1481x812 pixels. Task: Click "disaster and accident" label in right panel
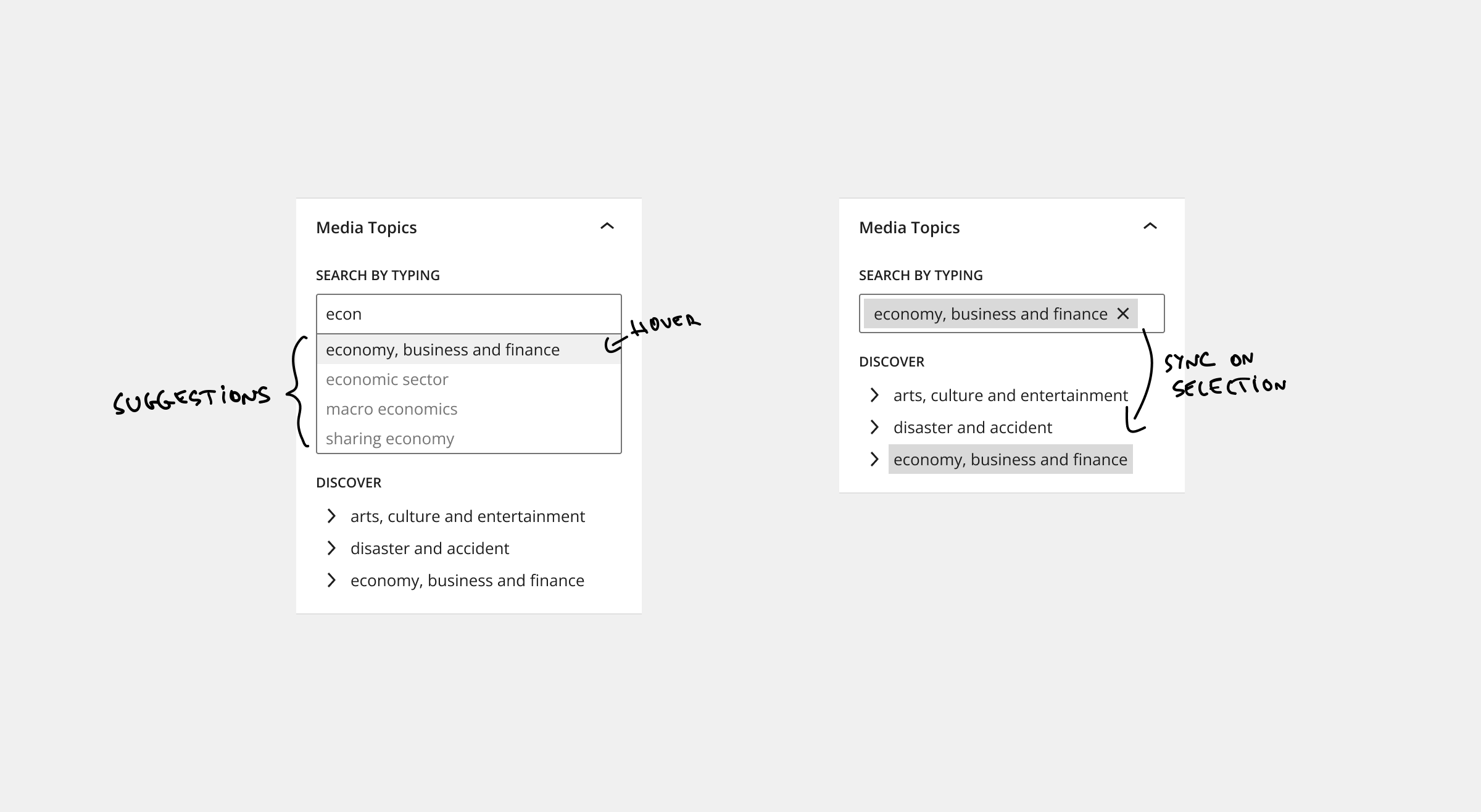point(973,428)
